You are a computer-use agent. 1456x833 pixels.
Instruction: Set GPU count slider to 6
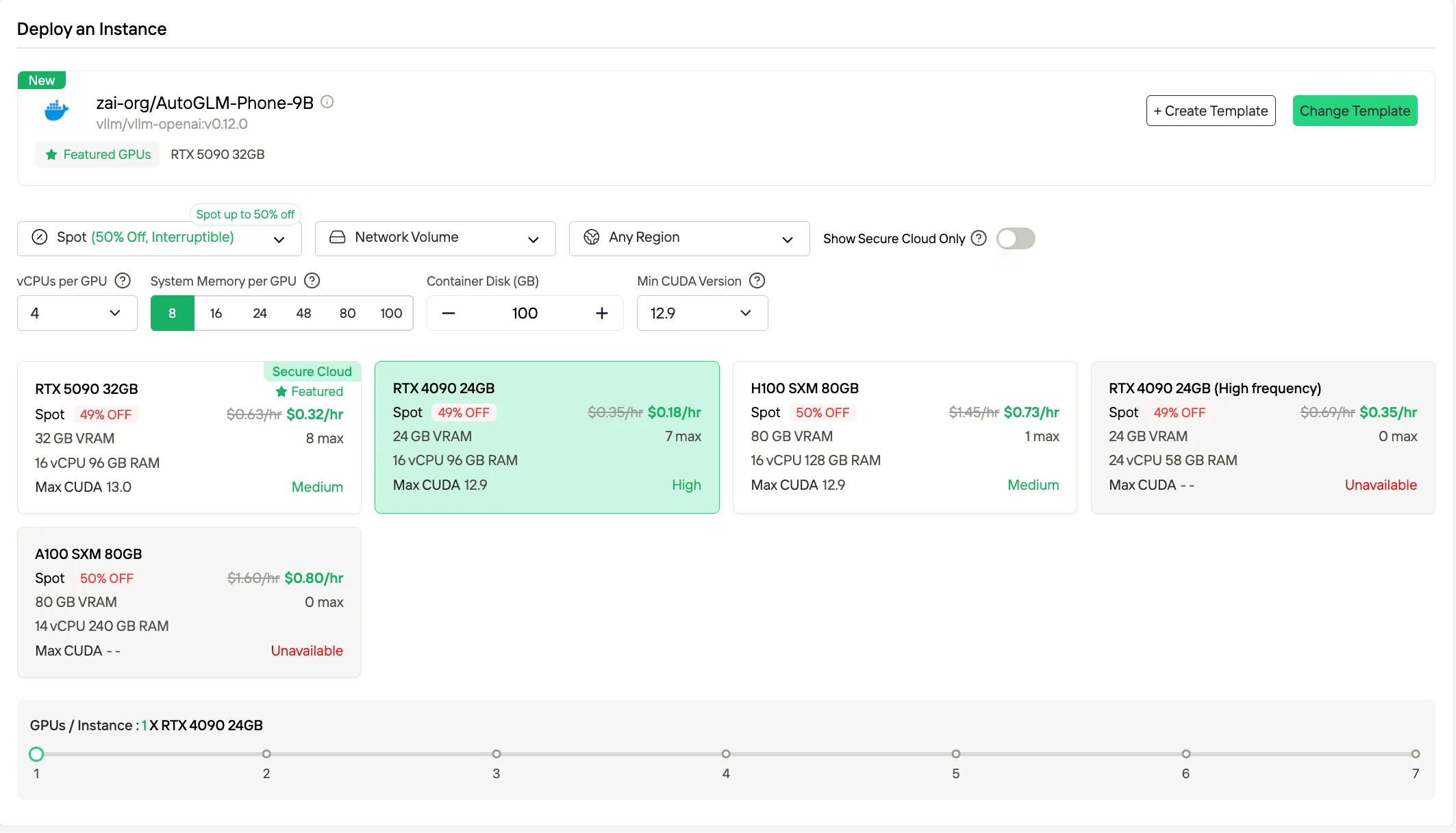(x=1186, y=754)
